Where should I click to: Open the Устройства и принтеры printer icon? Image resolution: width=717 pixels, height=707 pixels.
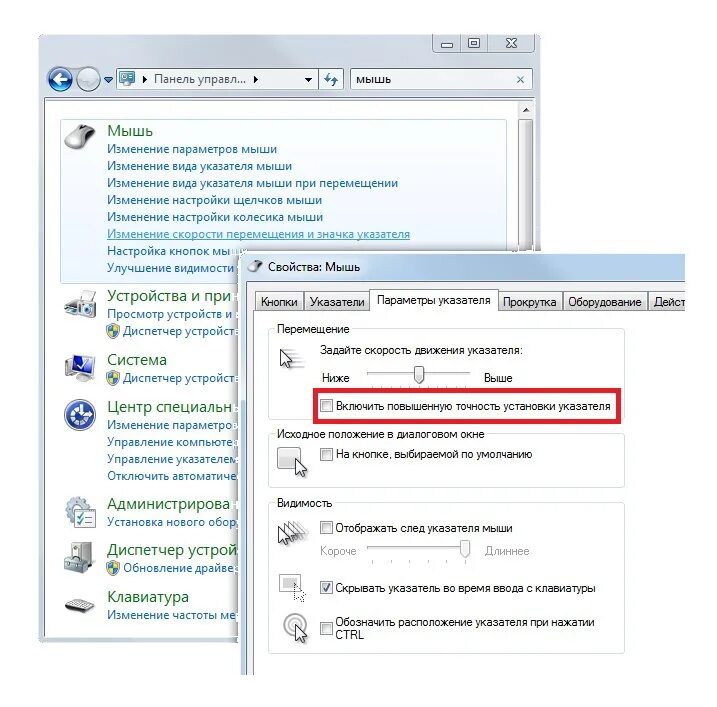click(80, 304)
